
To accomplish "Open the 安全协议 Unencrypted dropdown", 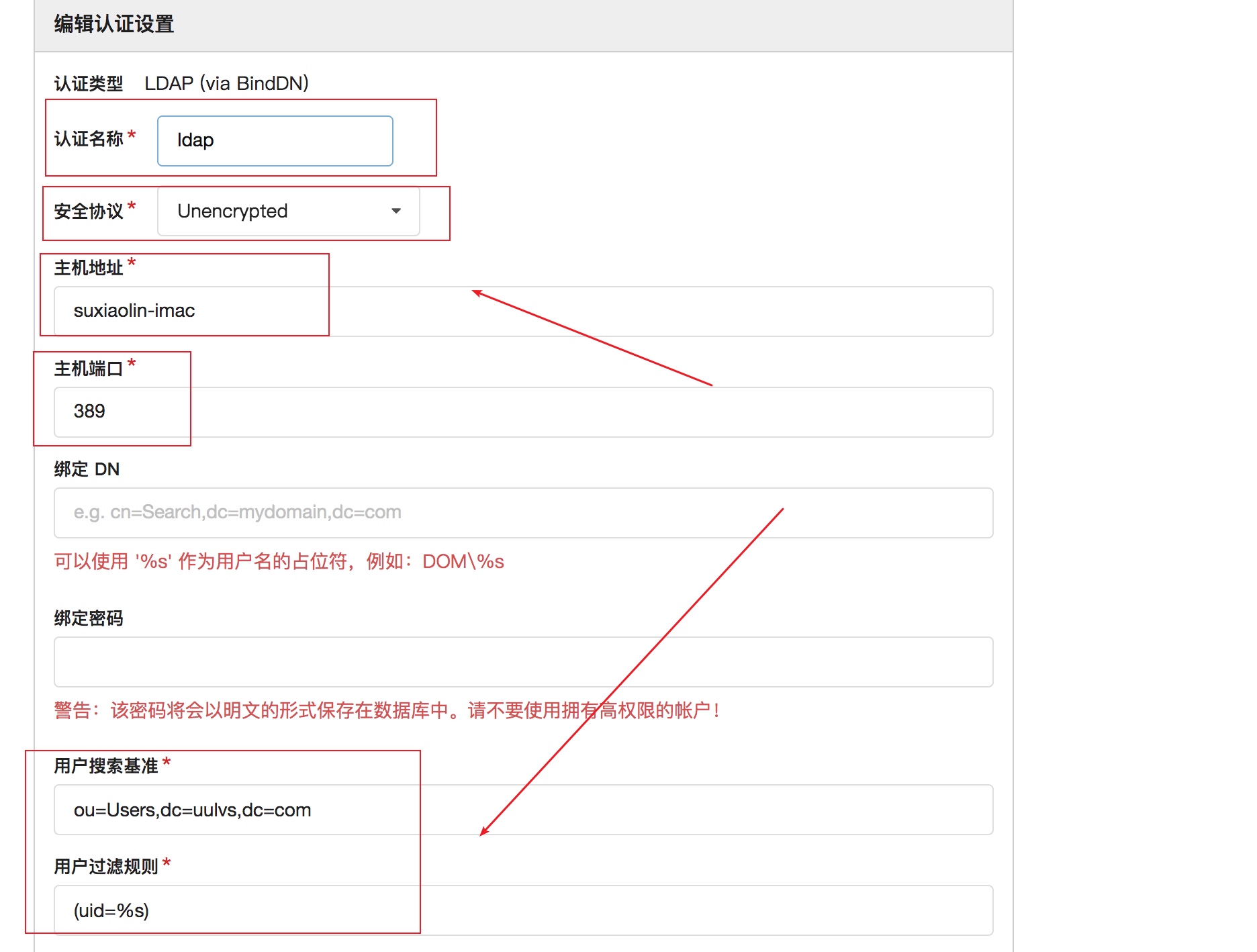I will 289,211.
